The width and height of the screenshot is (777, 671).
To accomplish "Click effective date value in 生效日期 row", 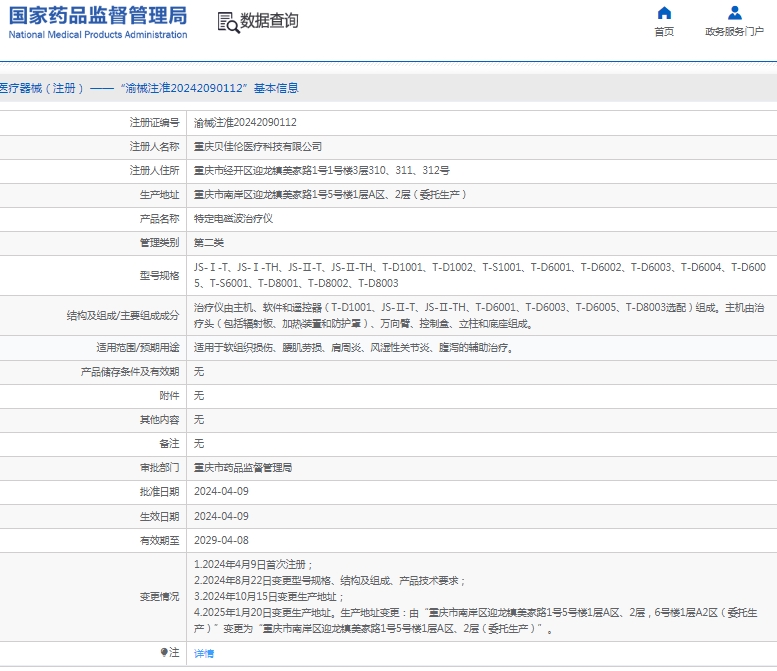I will (x=221, y=516).
